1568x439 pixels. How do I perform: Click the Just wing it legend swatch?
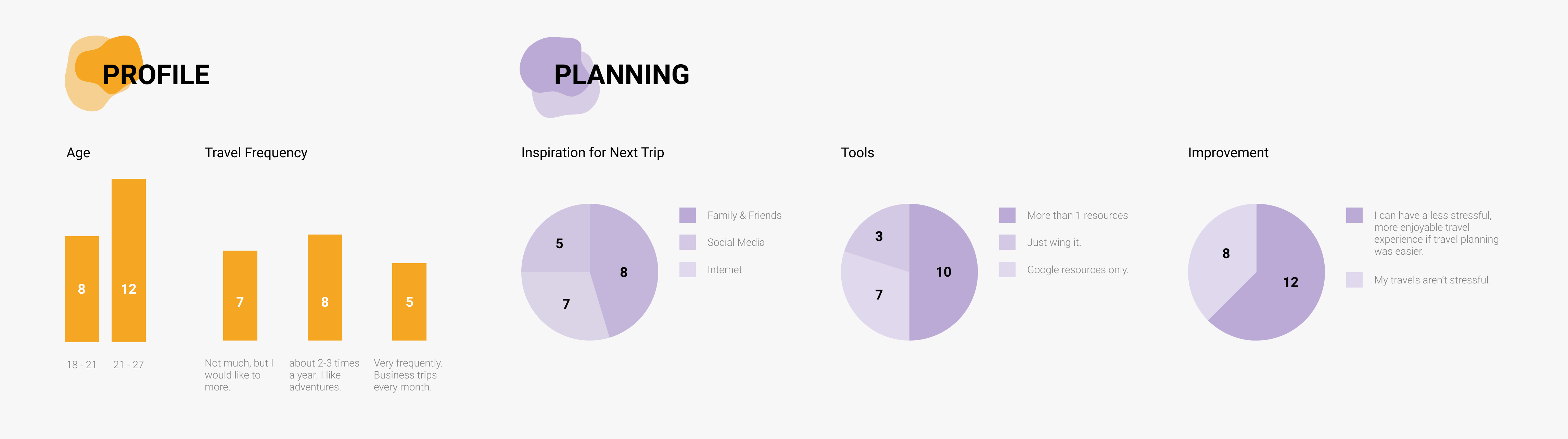1007,242
